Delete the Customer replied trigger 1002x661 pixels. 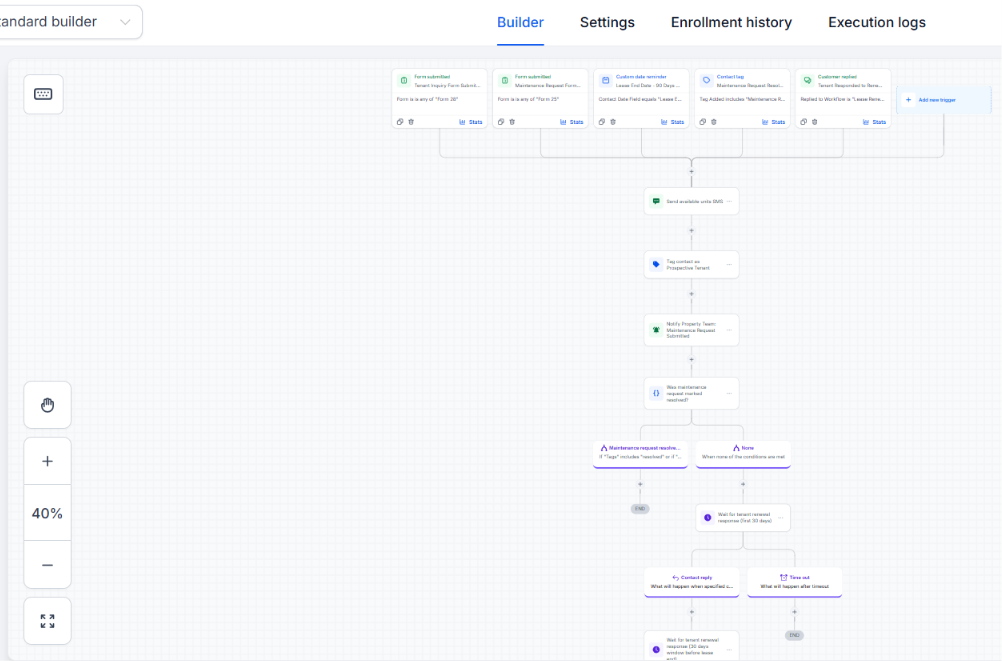tap(815, 121)
